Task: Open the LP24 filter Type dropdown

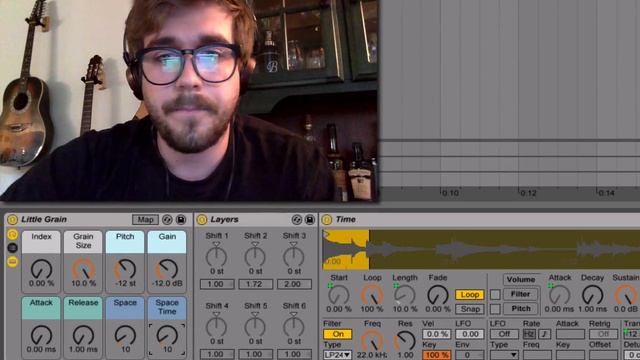Action: tap(338, 355)
